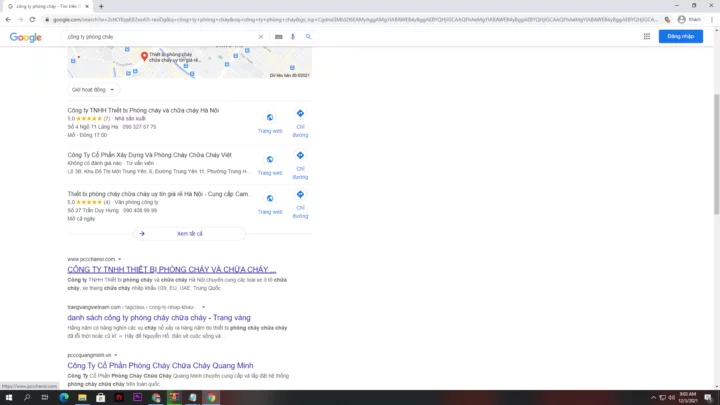Expand options arrow next to trangvangvietnam.com
720x405 pixels.
pos(203,307)
